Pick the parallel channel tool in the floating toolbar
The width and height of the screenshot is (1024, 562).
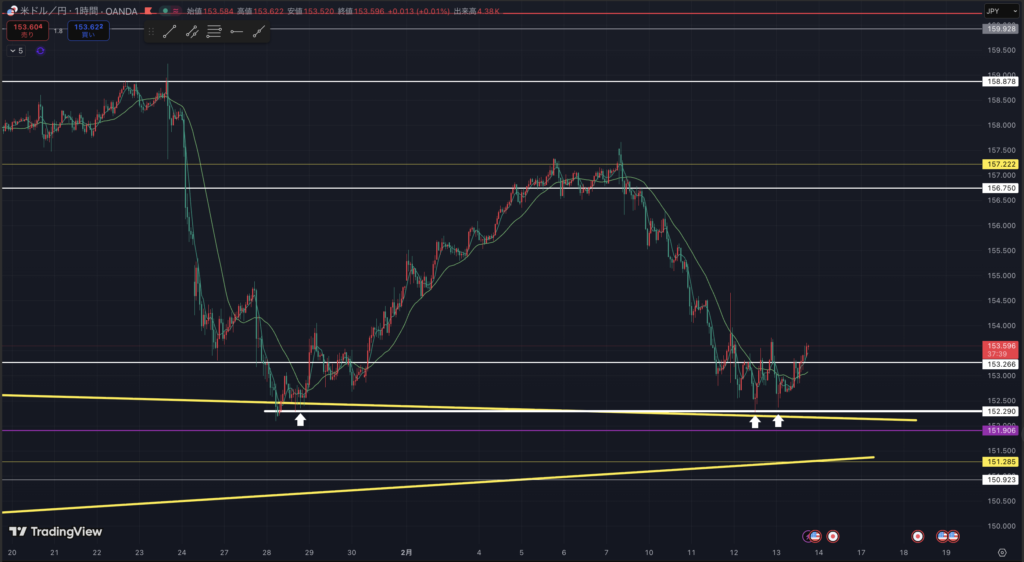point(191,31)
